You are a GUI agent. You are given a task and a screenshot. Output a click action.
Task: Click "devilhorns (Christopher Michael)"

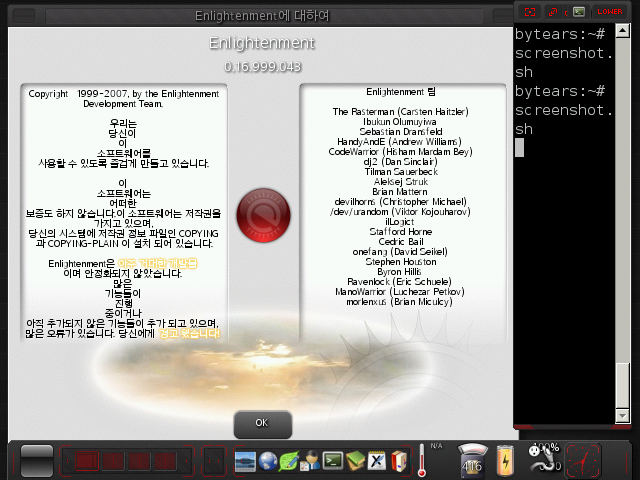click(x=400, y=202)
